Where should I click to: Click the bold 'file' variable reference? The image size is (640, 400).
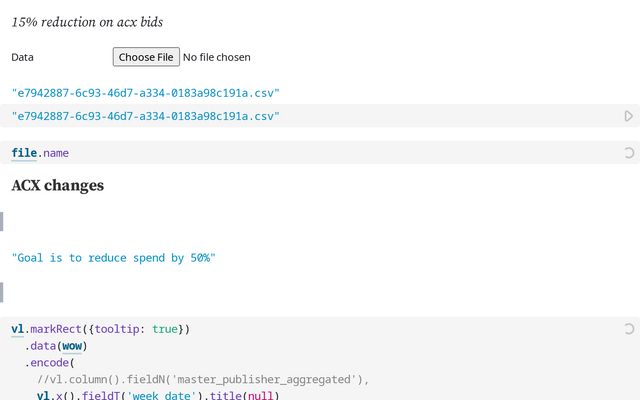click(x=24, y=153)
